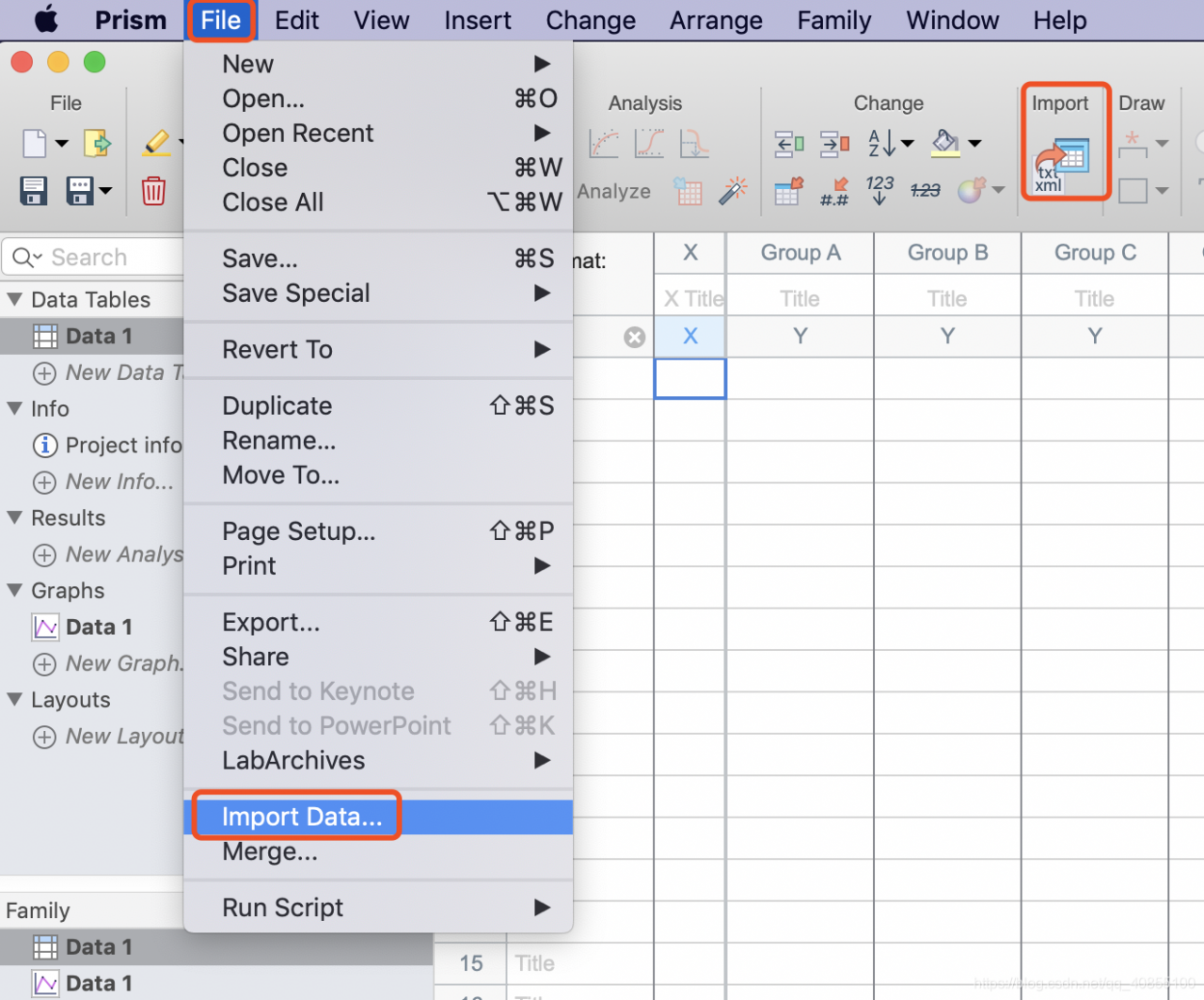
Task: Open the Insert menu
Action: pos(478,20)
